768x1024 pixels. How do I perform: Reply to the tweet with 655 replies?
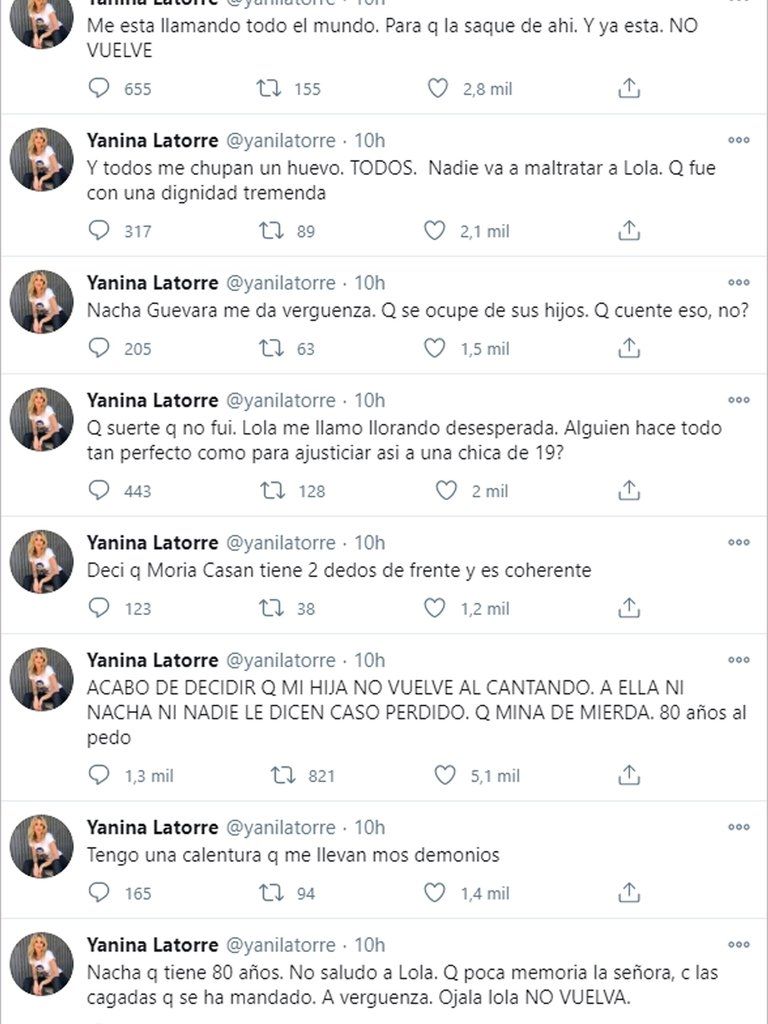[x=99, y=88]
